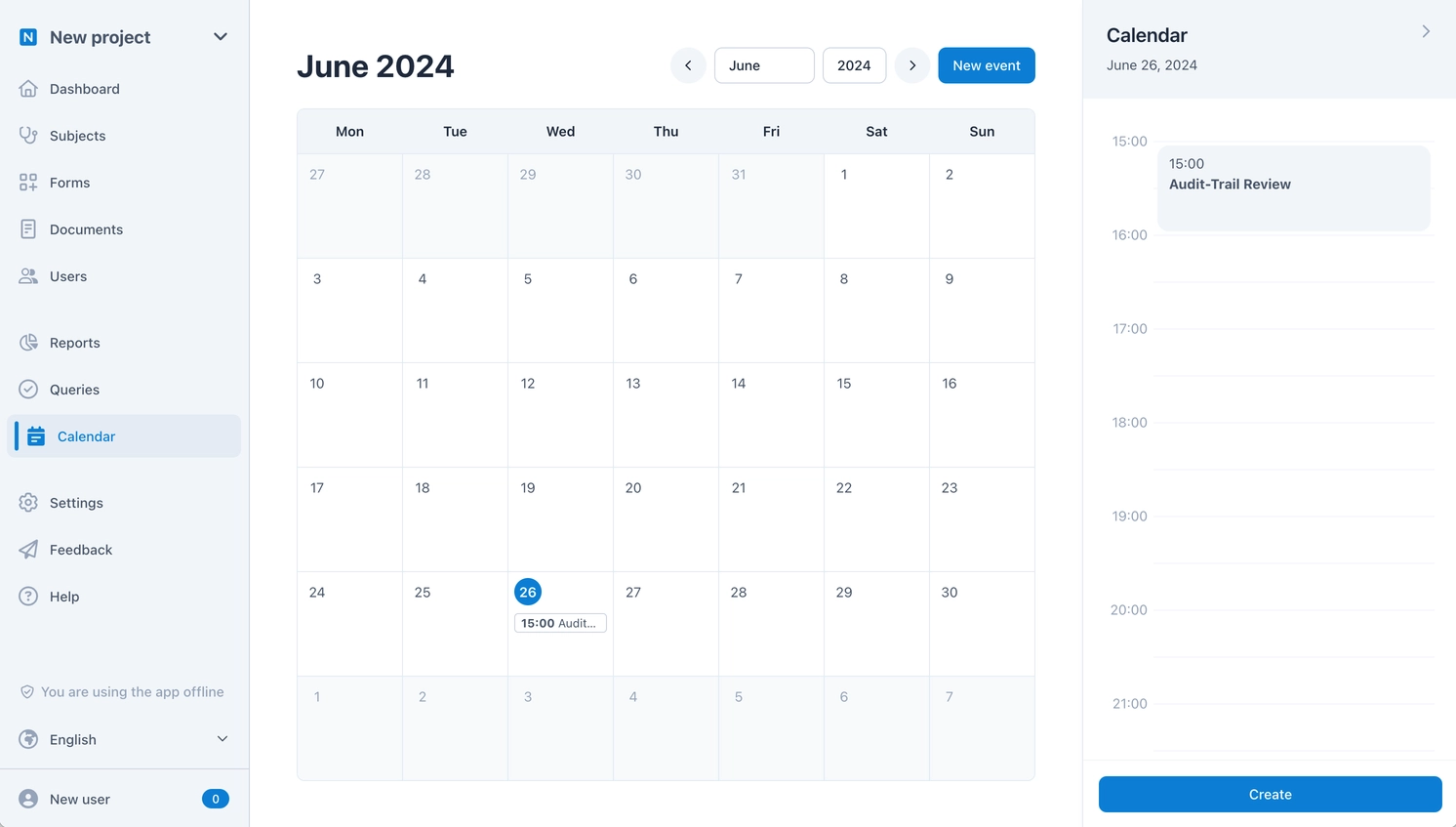Open Reports using its sidebar icon

click(x=29, y=343)
